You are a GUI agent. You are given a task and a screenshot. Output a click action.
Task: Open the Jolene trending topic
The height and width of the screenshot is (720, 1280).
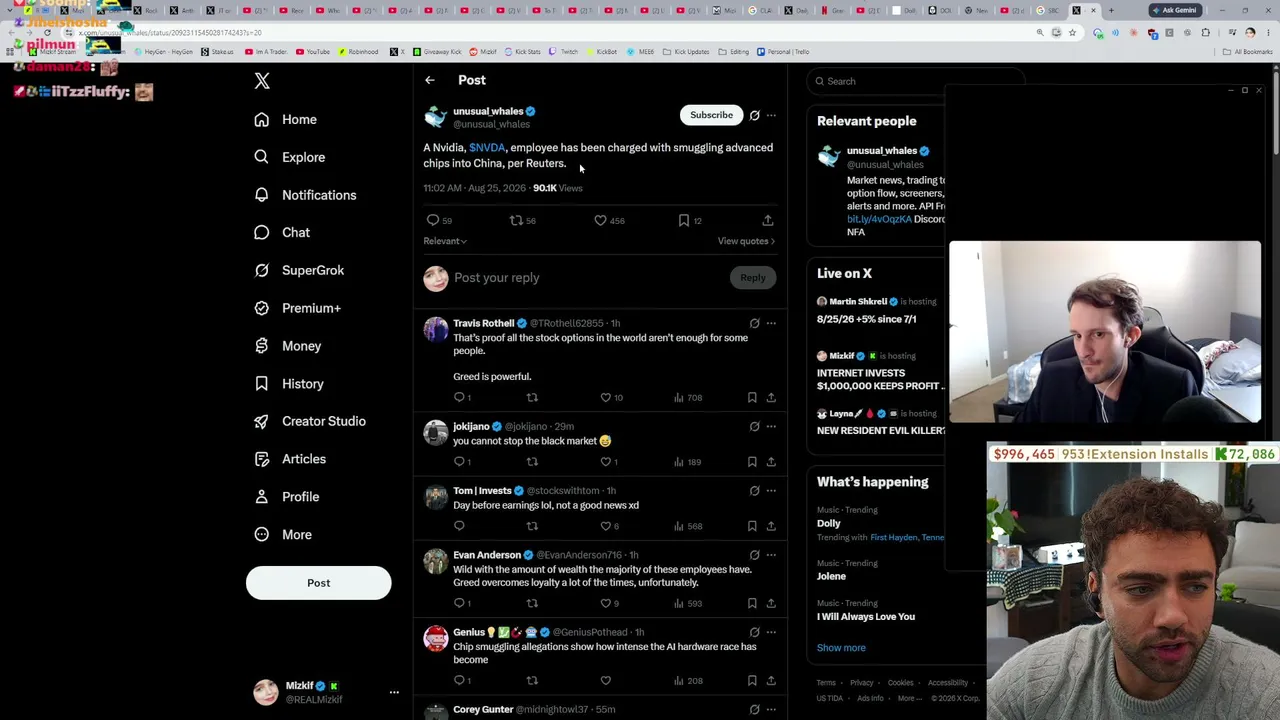(x=831, y=576)
